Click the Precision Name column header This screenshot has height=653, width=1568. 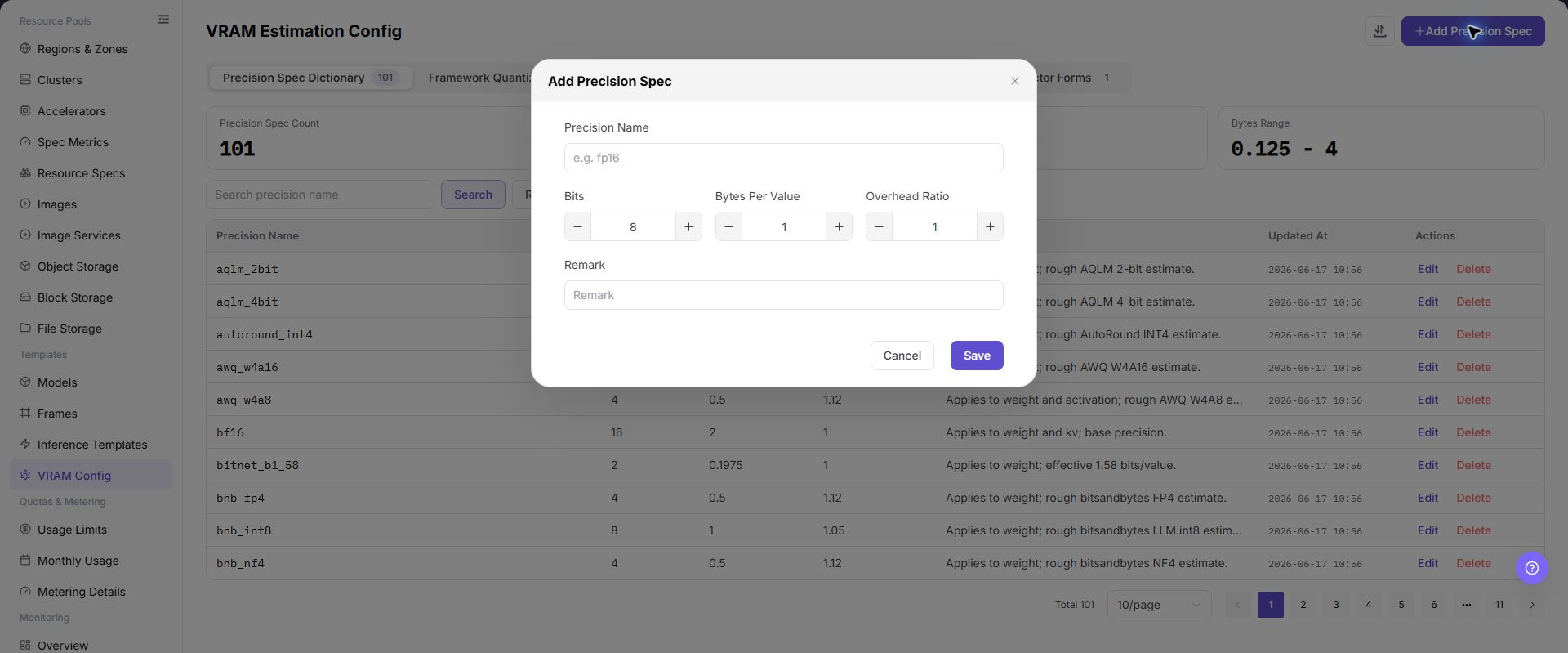click(x=257, y=235)
